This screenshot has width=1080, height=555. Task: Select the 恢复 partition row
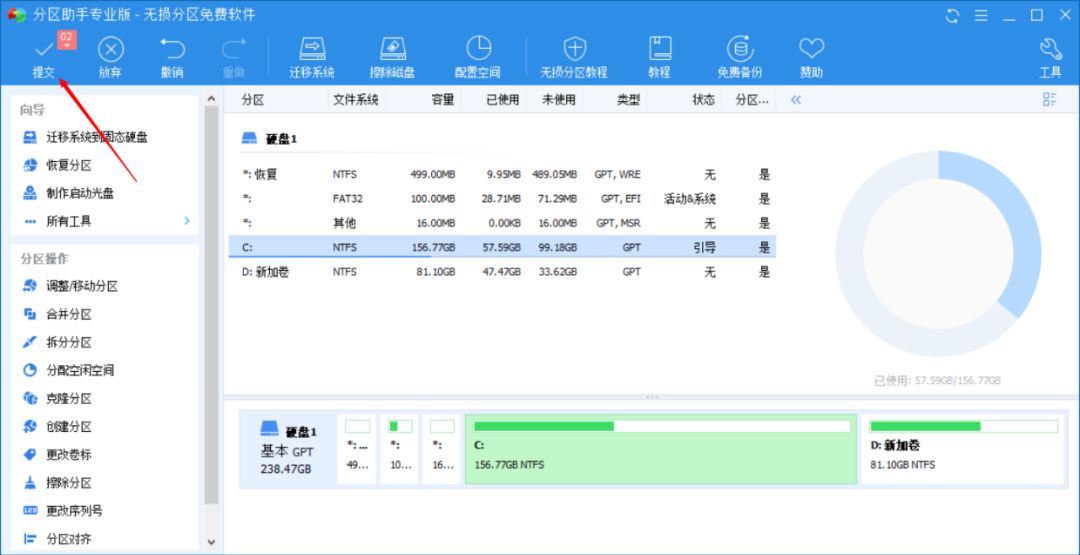[x=502, y=175]
